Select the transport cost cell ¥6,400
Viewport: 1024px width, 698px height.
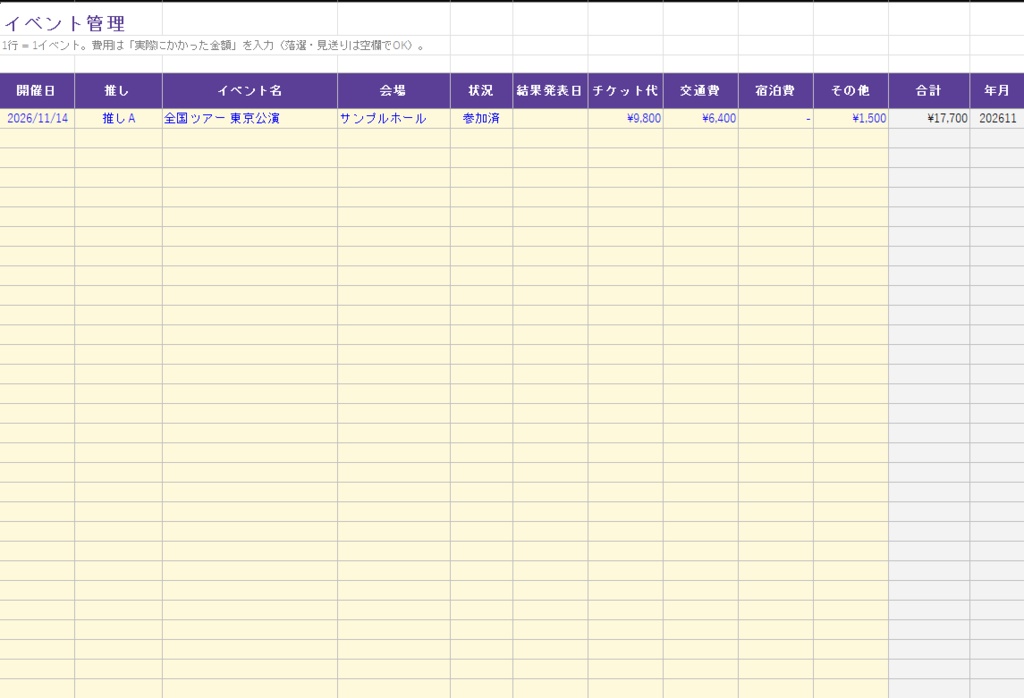point(701,118)
